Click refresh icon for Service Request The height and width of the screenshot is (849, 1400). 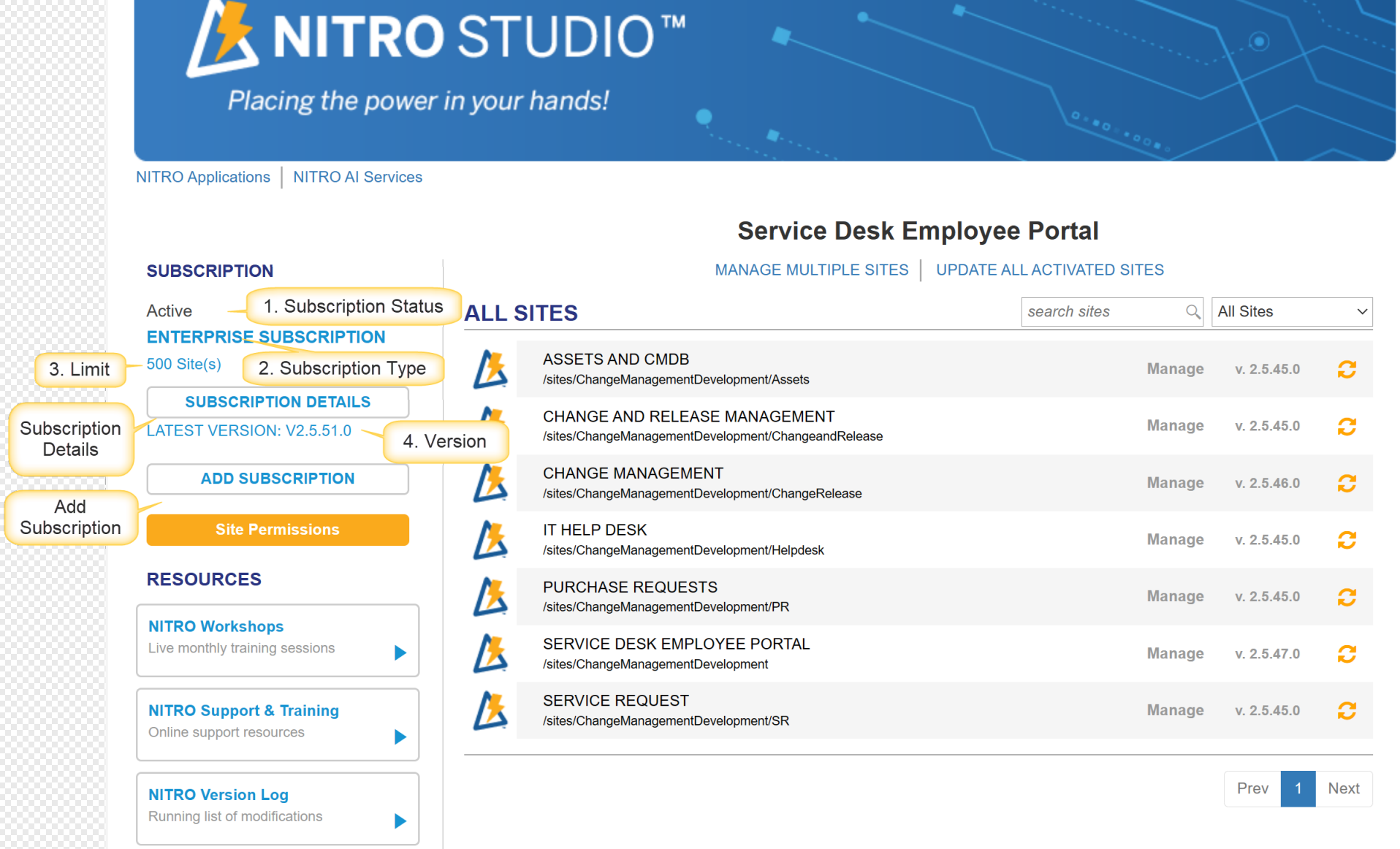pyautogui.click(x=1347, y=710)
